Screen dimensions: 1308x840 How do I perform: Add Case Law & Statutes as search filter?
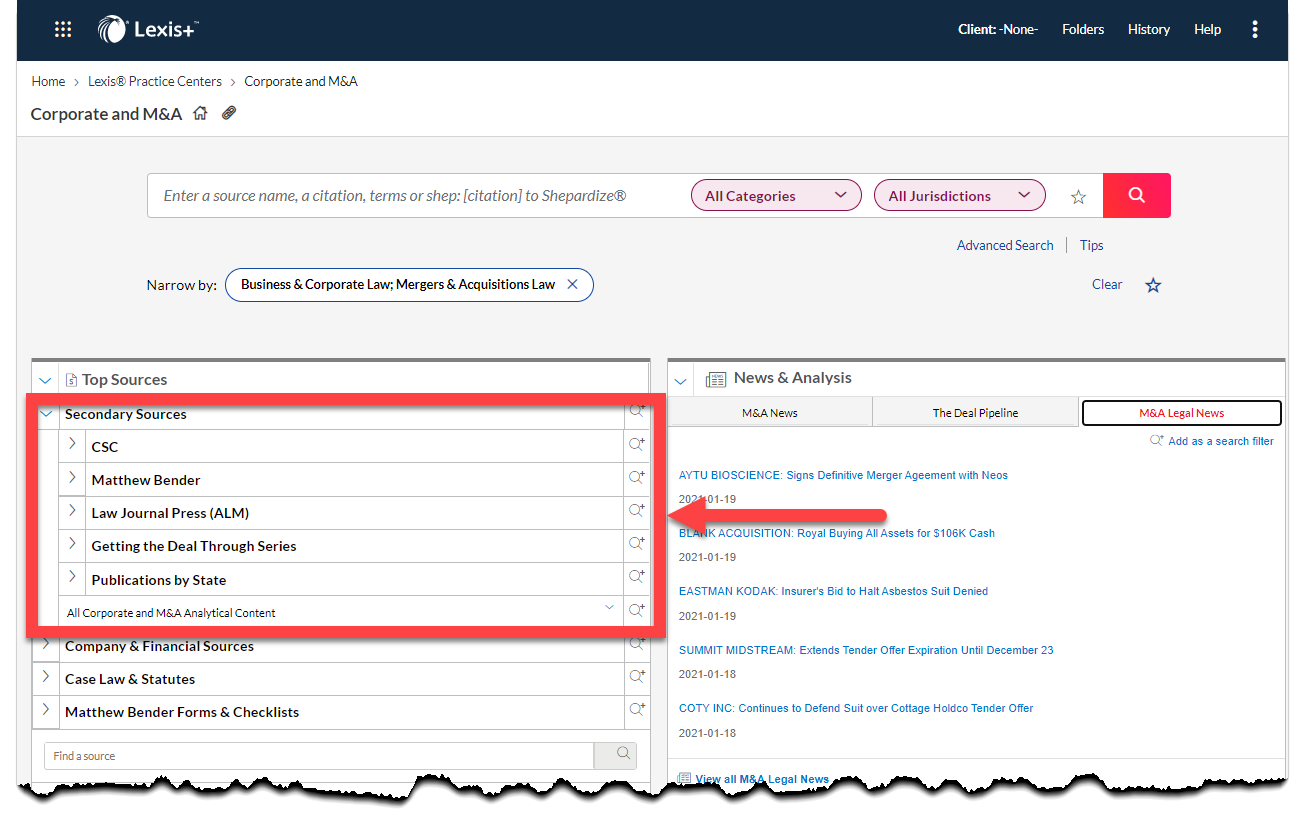click(x=636, y=677)
